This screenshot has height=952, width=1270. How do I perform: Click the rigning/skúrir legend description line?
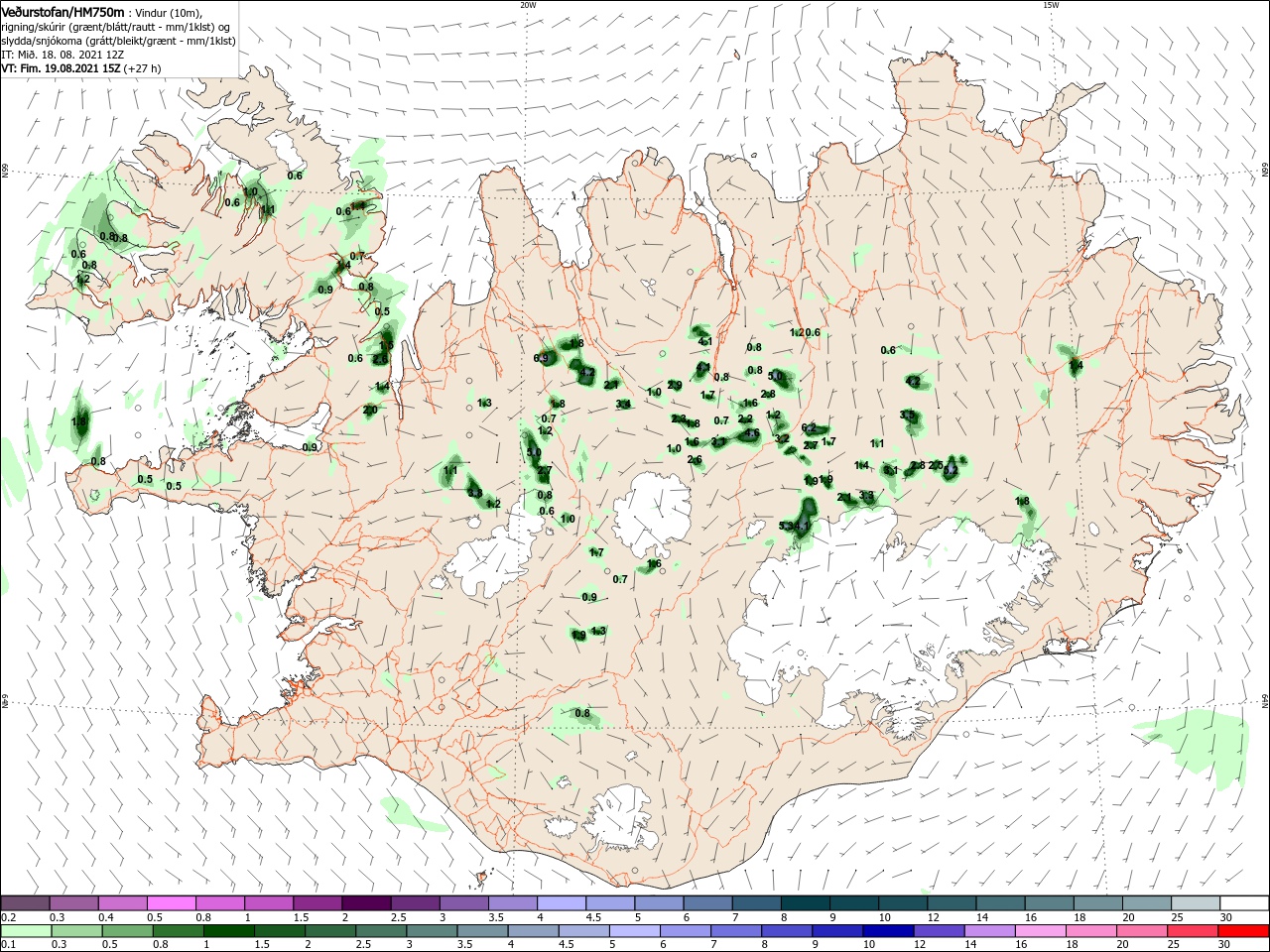coord(117,27)
